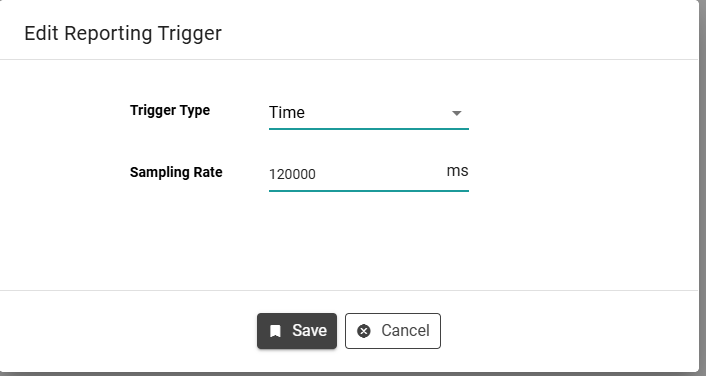Click the empty dialog footer beside Cancel

[567, 331]
